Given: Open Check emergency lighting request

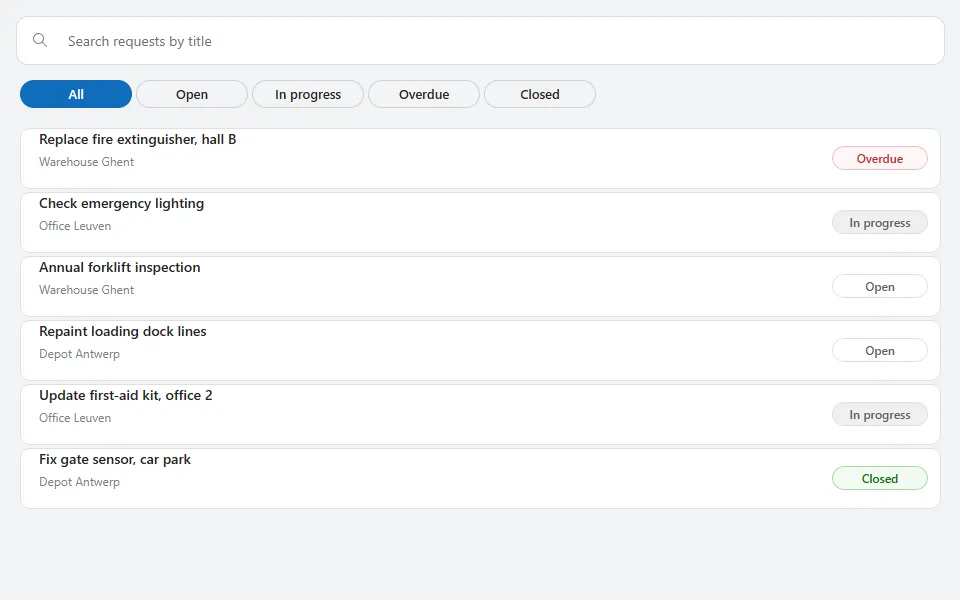Looking at the screenshot, I should tap(480, 222).
